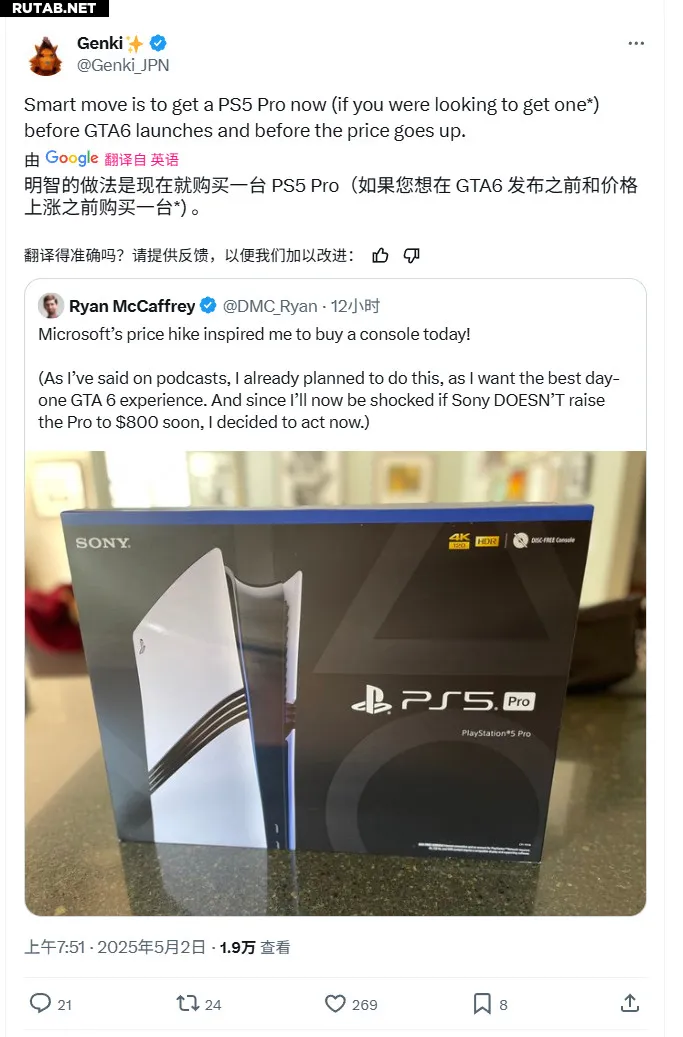Screen dimensions: 683x1037
Task: Give thumbs up to the translation
Action: coord(380,256)
